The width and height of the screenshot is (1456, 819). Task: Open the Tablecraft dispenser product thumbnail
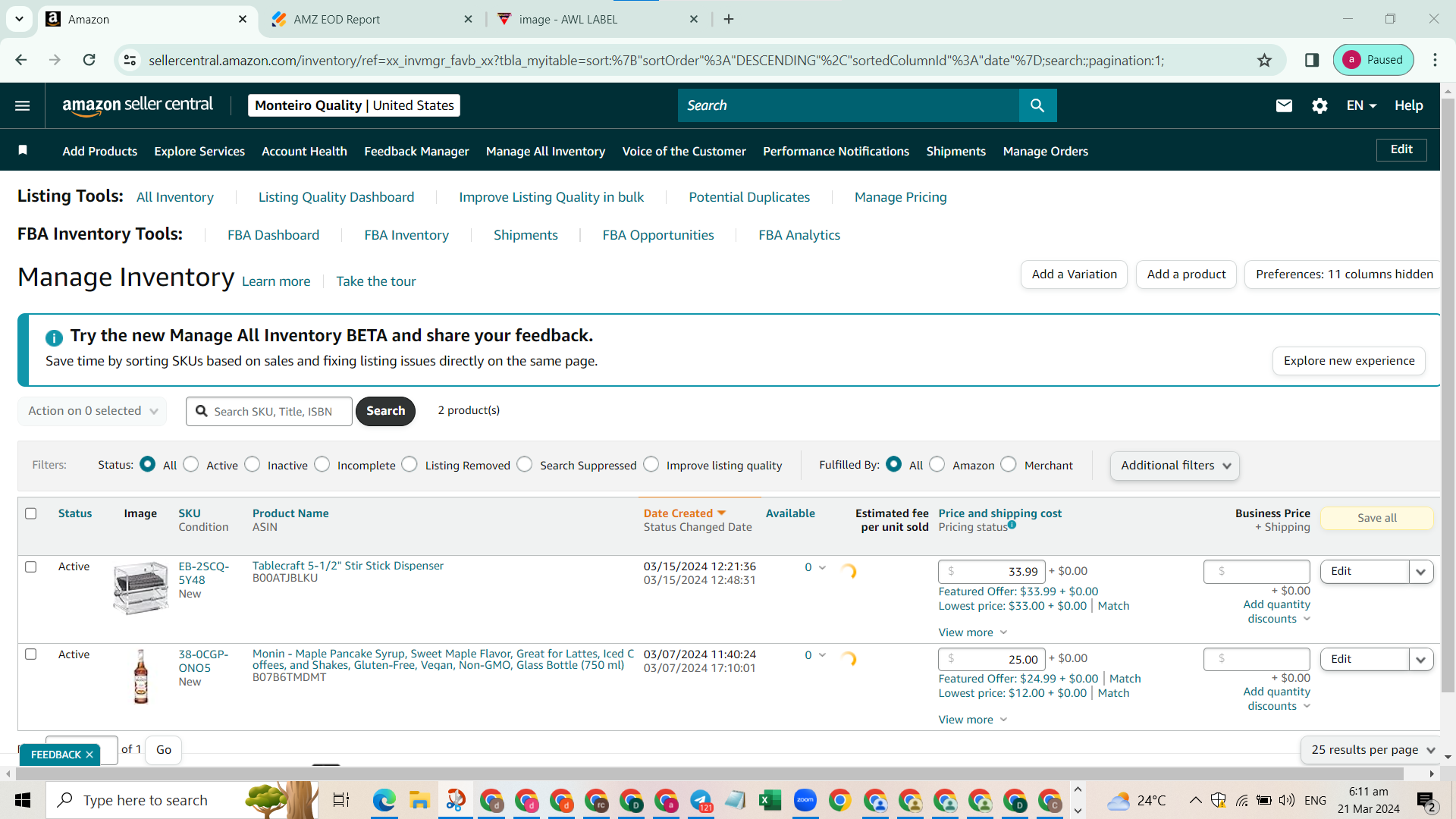141,588
